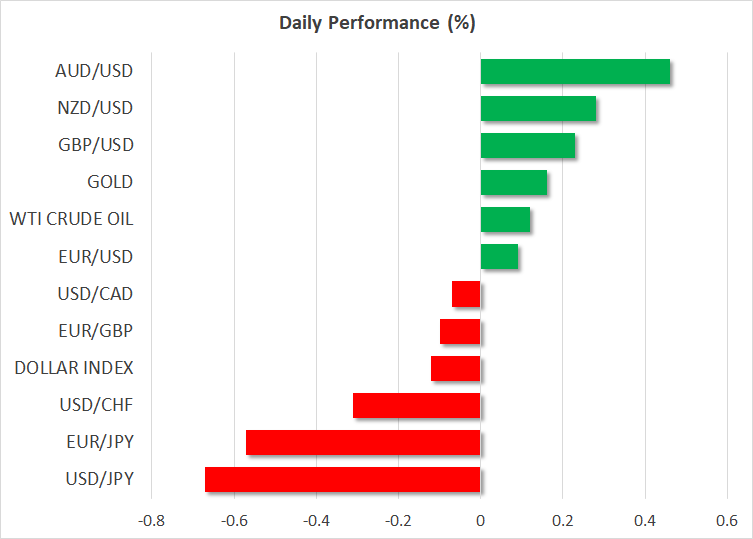Viewport: 753px width, 539px height.
Task: Select the EUR/USD green bar
Action: tap(499, 257)
